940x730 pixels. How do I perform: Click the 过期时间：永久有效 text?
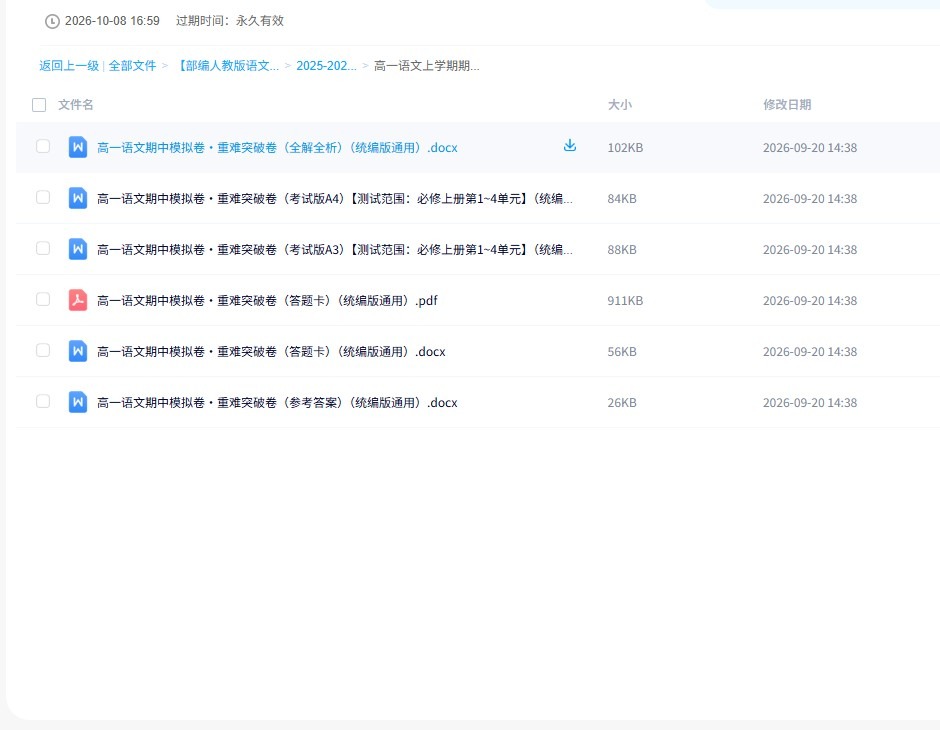point(230,21)
